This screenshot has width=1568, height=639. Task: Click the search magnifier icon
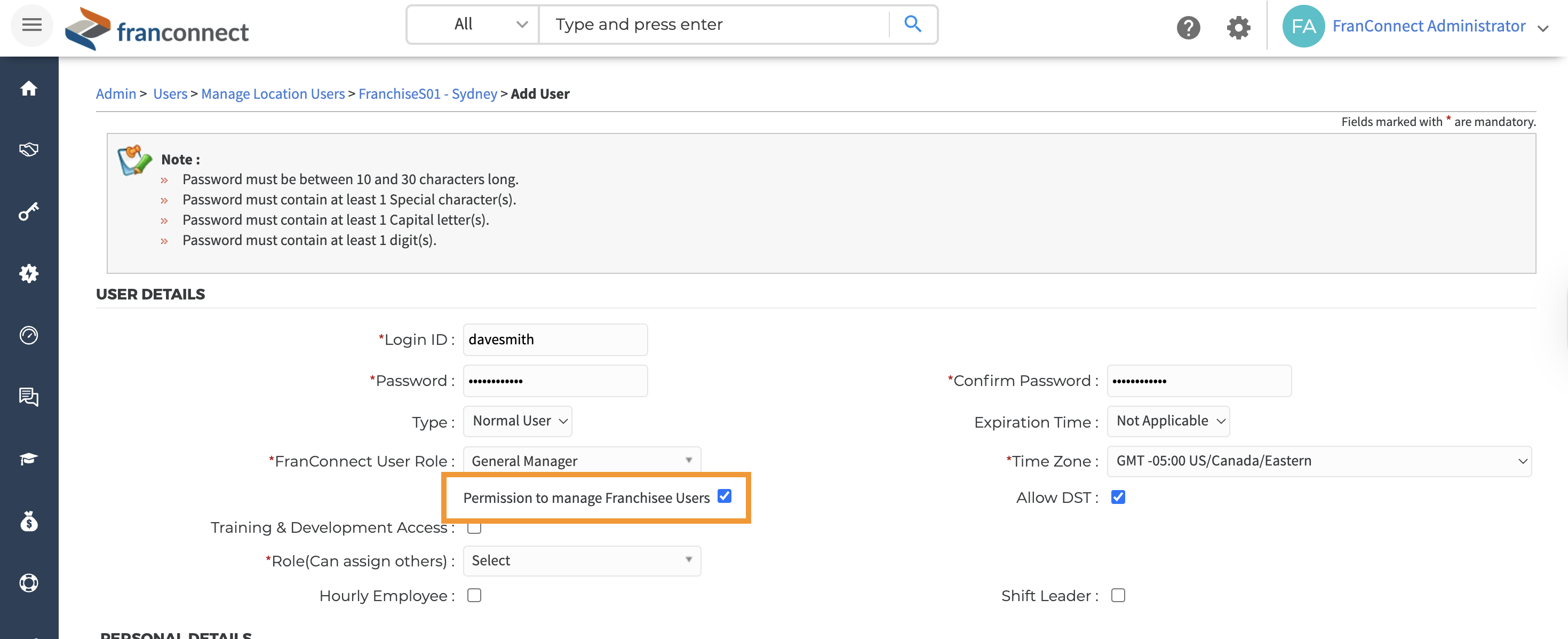[x=912, y=25]
